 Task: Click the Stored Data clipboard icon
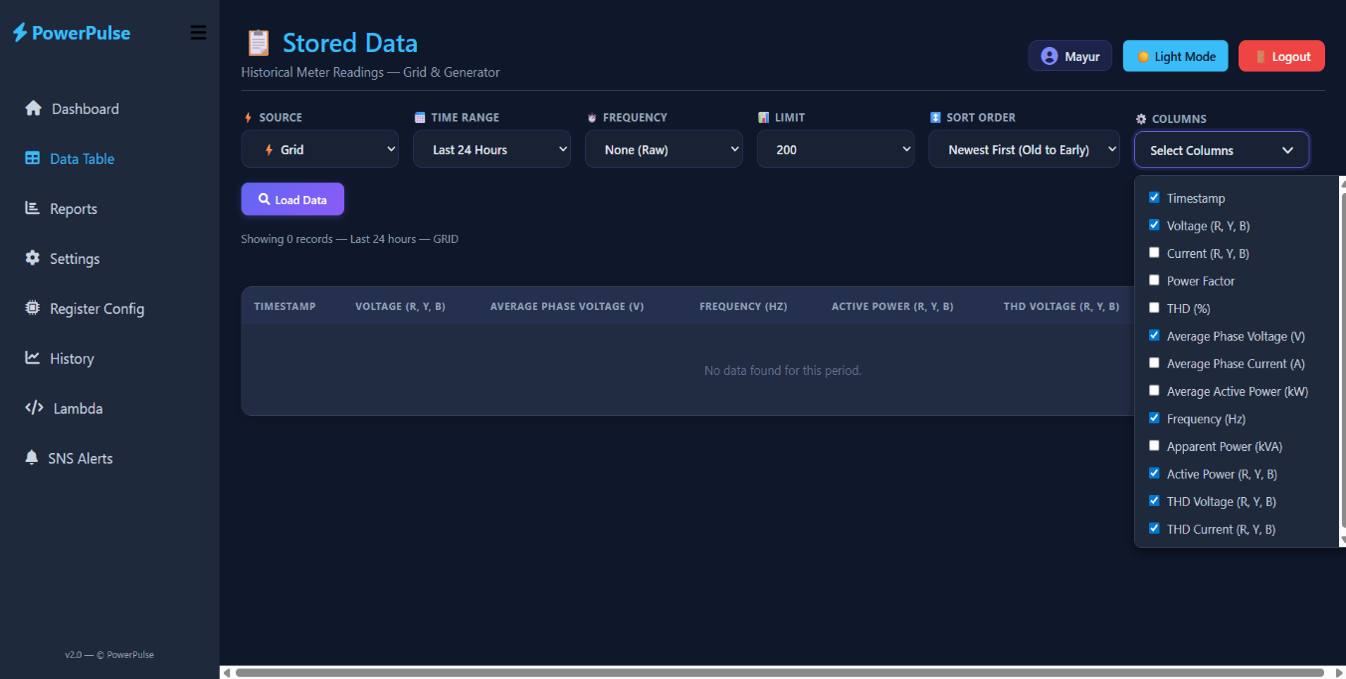click(x=258, y=43)
